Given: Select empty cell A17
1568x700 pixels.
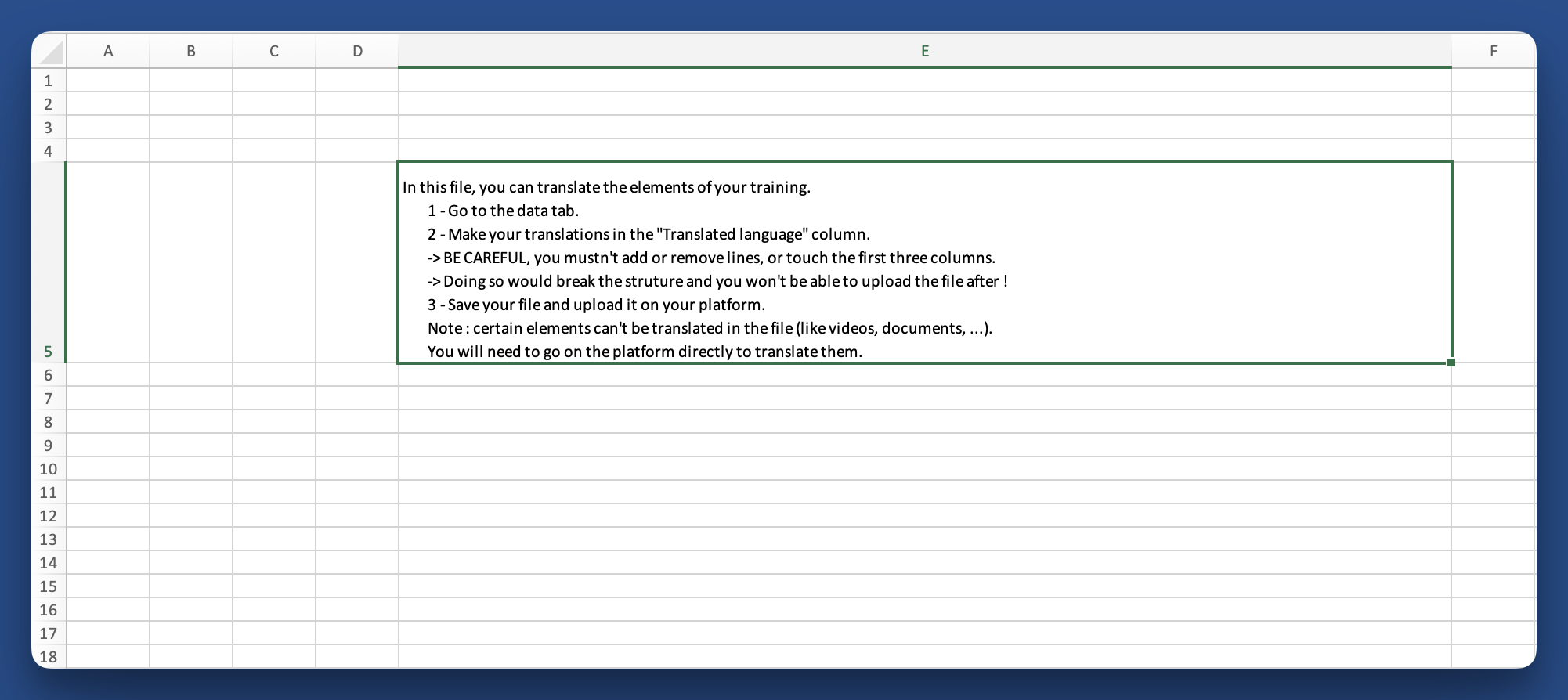Looking at the screenshot, I should click(108, 633).
